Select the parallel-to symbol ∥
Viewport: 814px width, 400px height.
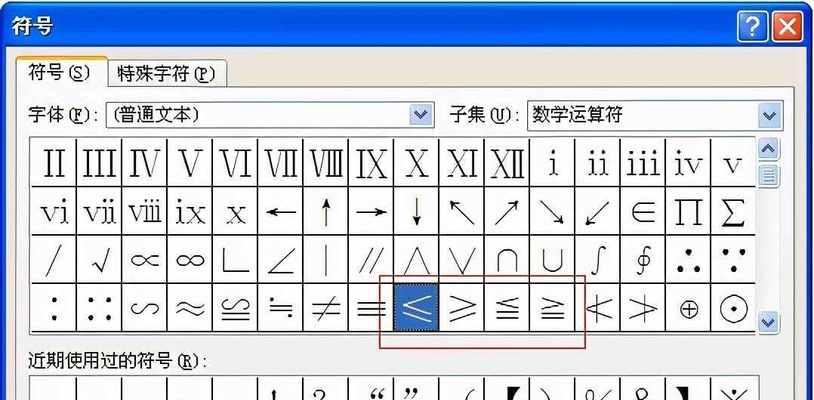click(x=371, y=259)
